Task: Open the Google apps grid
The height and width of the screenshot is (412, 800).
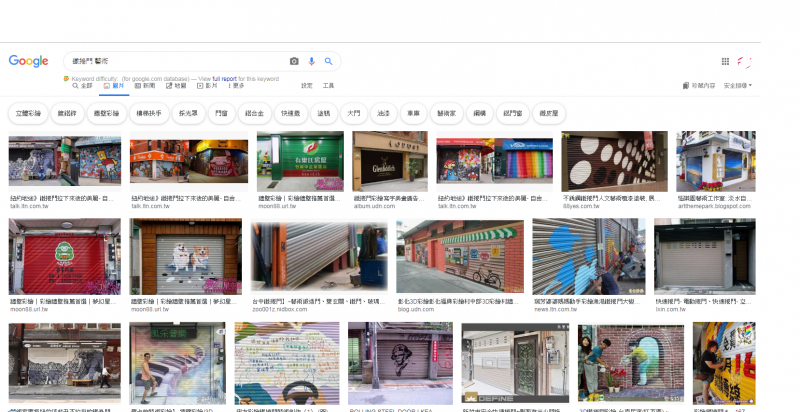Action: point(725,61)
